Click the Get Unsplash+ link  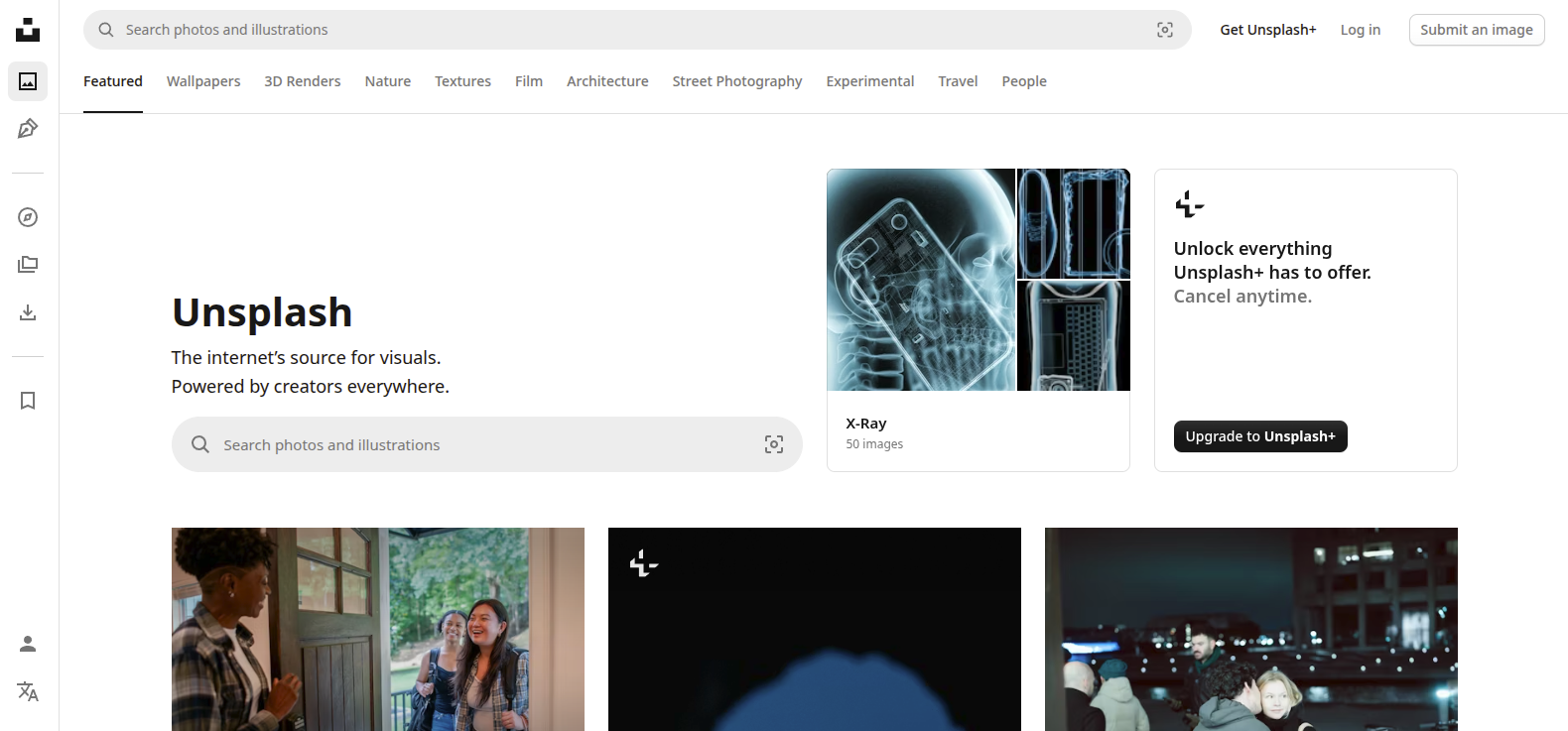click(x=1268, y=30)
